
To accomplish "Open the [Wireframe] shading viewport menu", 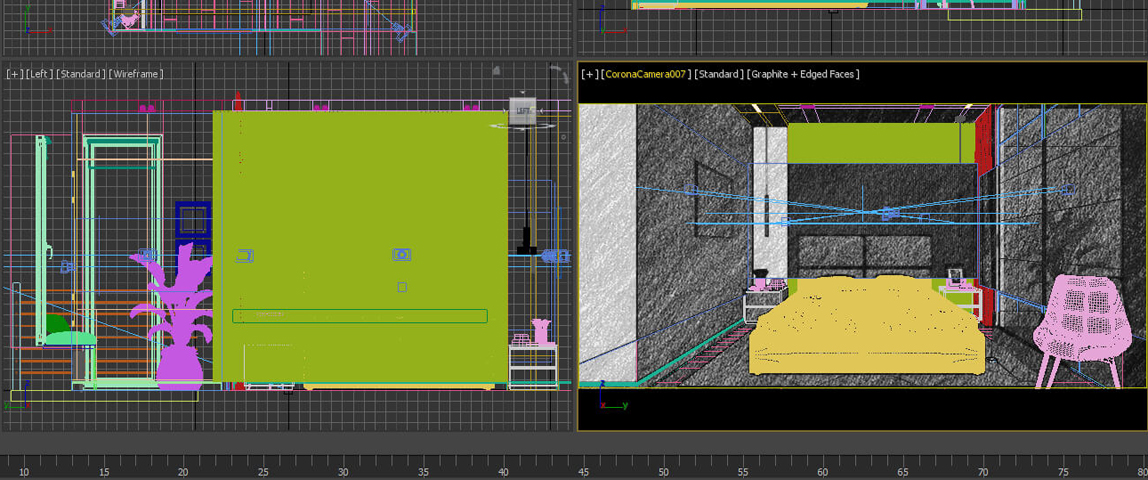I will pyautogui.click(x=136, y=74).
